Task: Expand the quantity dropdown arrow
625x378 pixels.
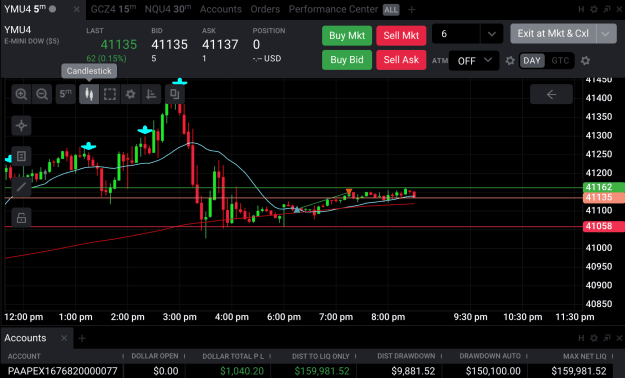Action: 491,34
